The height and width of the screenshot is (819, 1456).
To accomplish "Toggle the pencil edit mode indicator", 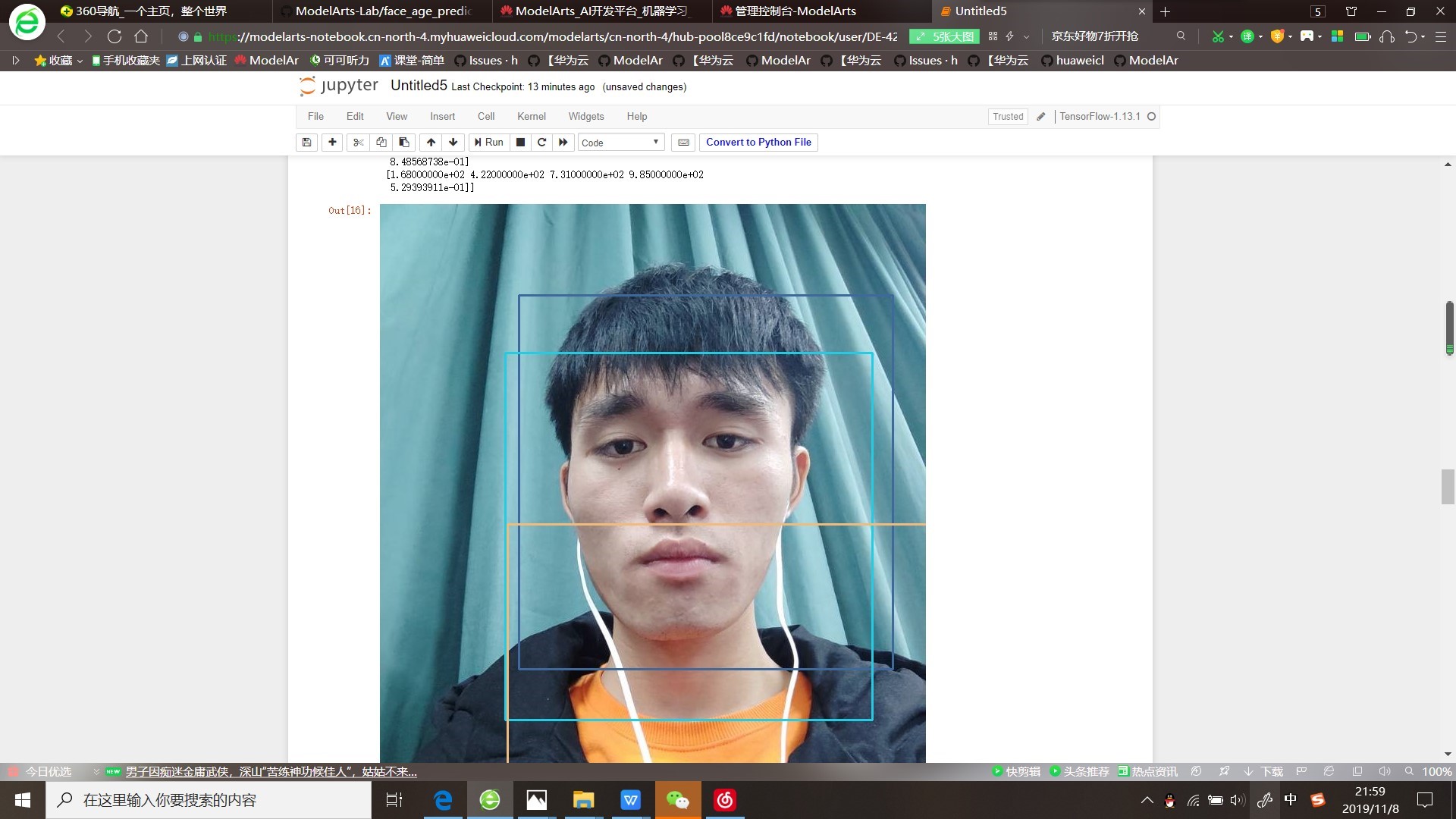I will click(x=1041, y=116).
